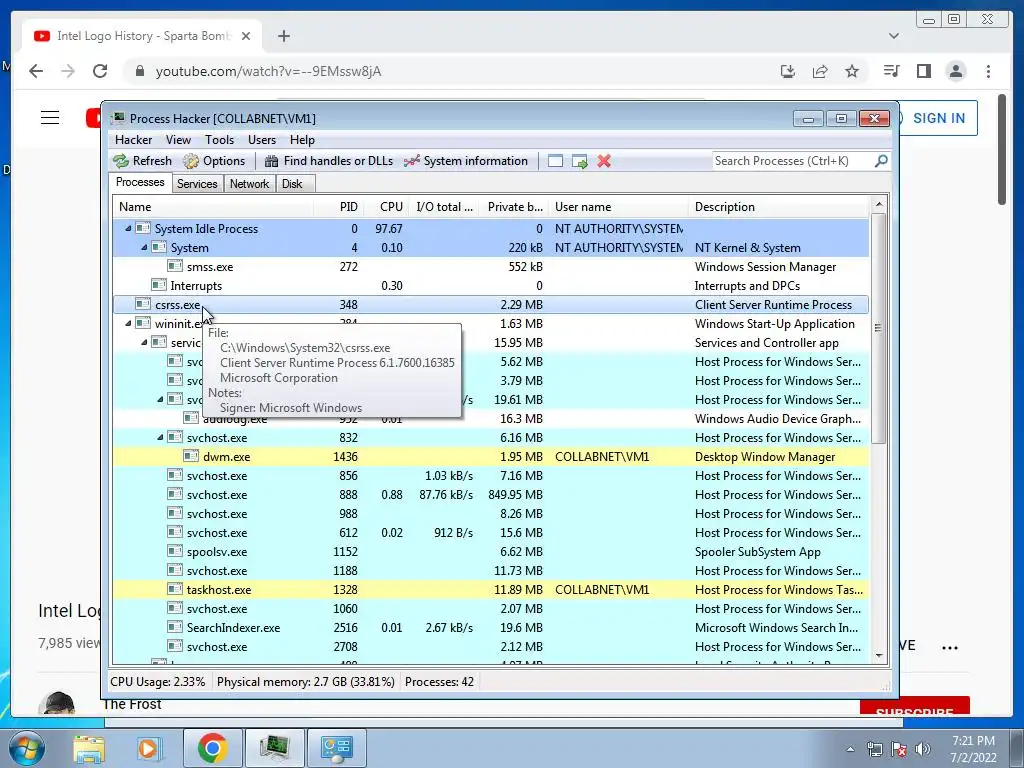Click the YouTube SIGN IN button
The height and width of the screenshot is (768, 1024).
click(938, 118)
